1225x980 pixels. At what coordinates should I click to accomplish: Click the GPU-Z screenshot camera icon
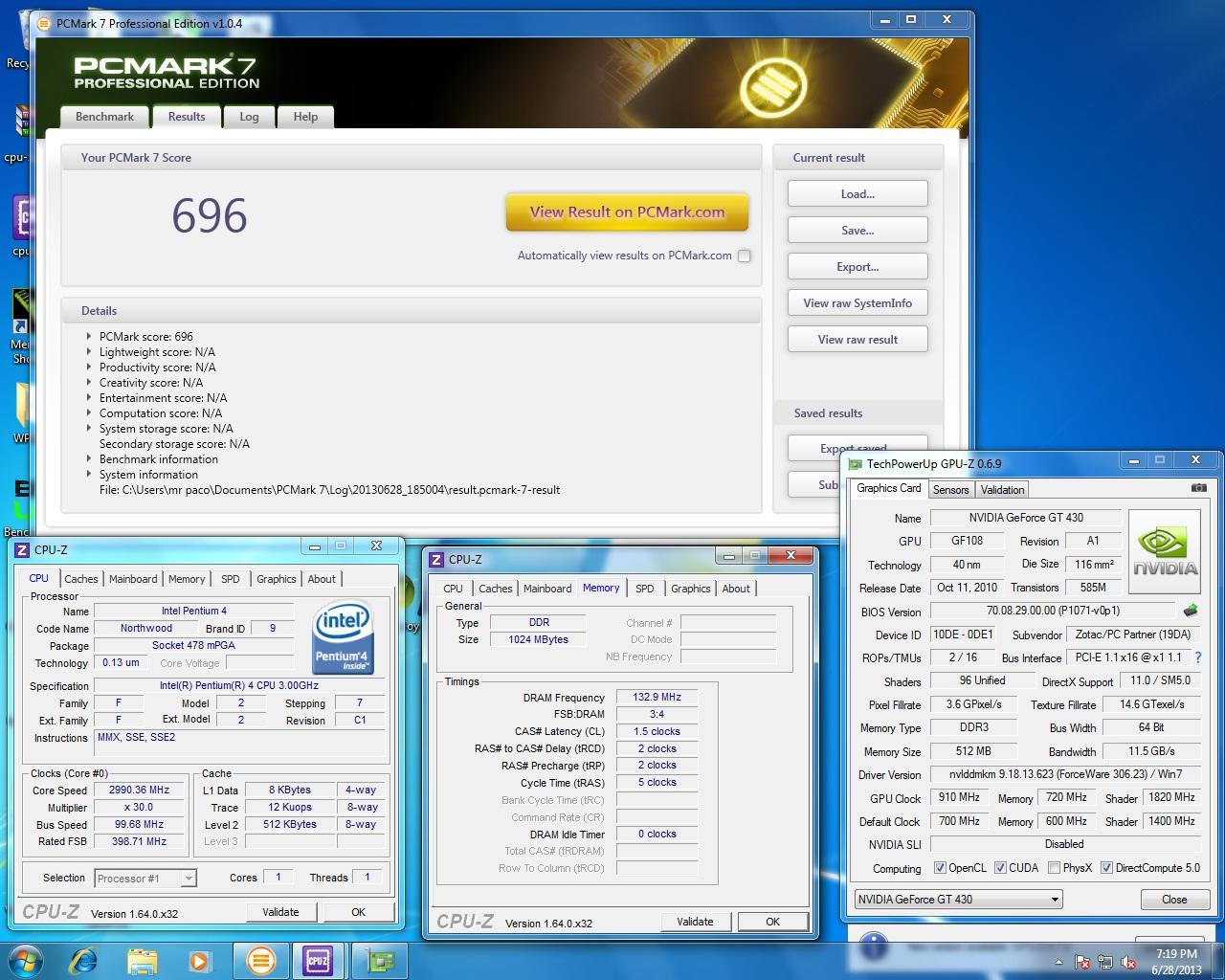(x=1198, y=488)
